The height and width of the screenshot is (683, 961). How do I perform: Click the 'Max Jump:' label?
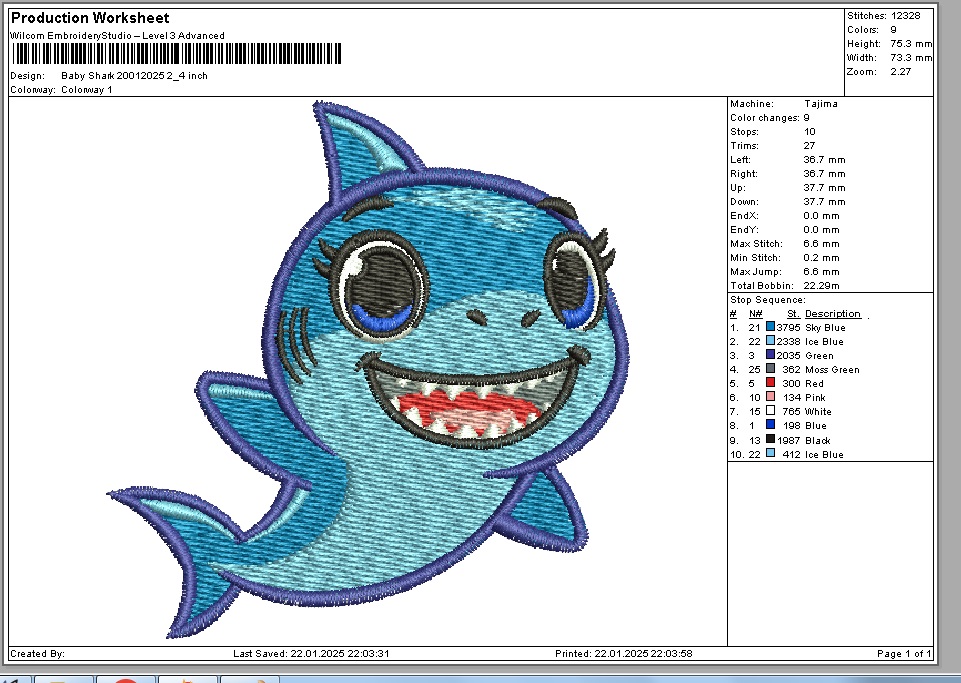pos(756,272)
